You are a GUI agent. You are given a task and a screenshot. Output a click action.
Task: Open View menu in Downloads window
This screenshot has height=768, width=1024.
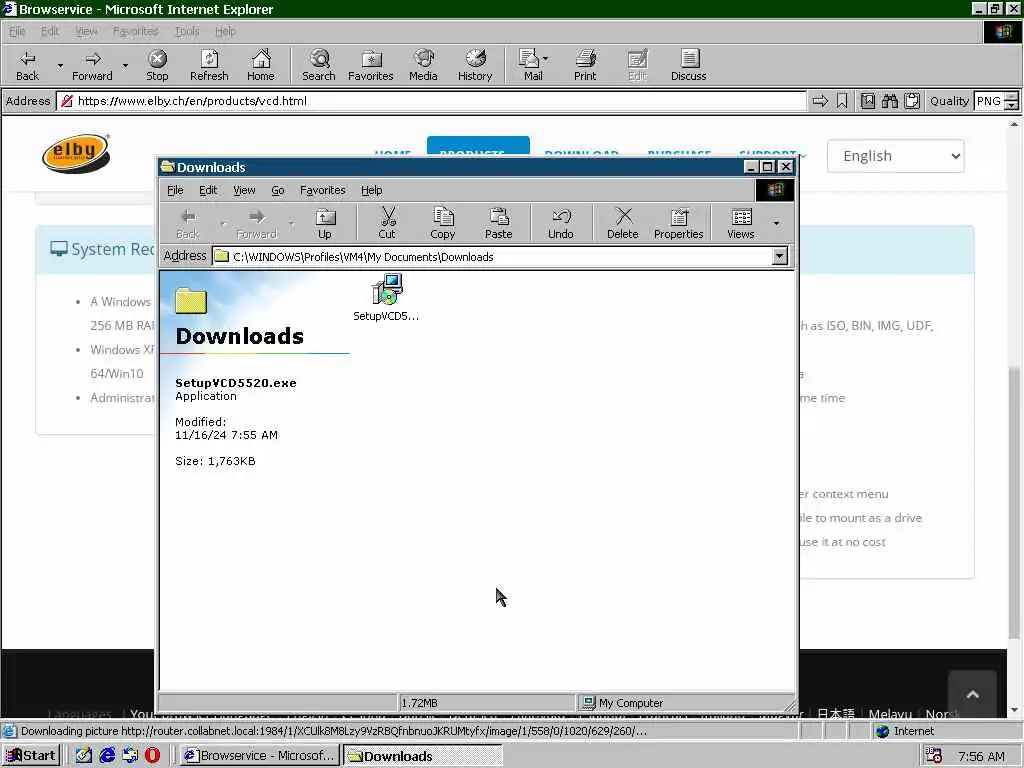[x=244, y=190]
